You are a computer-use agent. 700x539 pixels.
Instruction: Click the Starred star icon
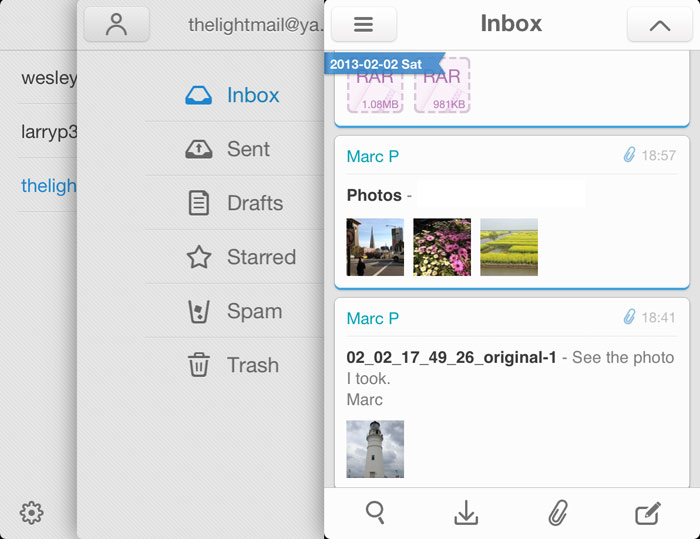coord(199,257)
